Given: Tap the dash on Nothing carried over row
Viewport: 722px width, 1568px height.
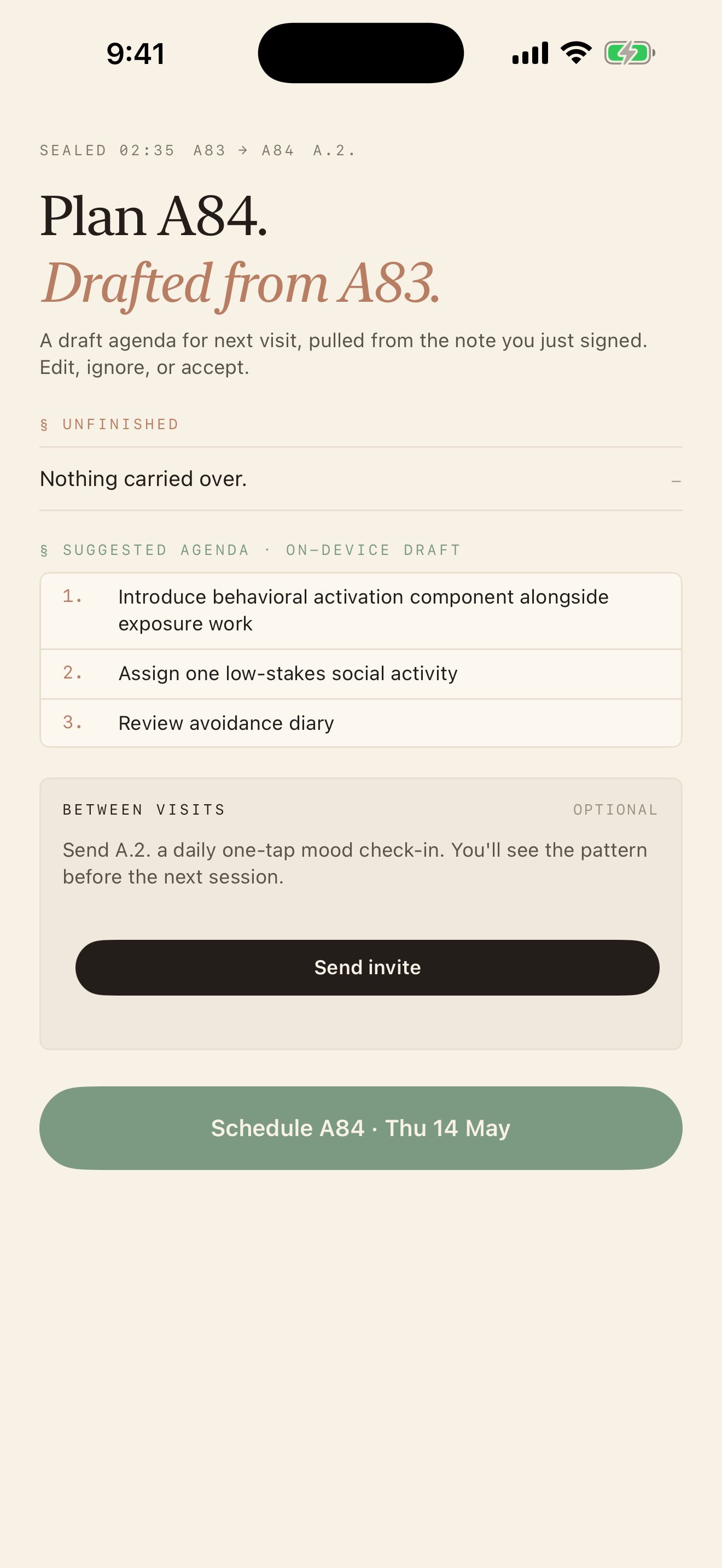Looking at the screenshot, I should [x=676, y=481].
